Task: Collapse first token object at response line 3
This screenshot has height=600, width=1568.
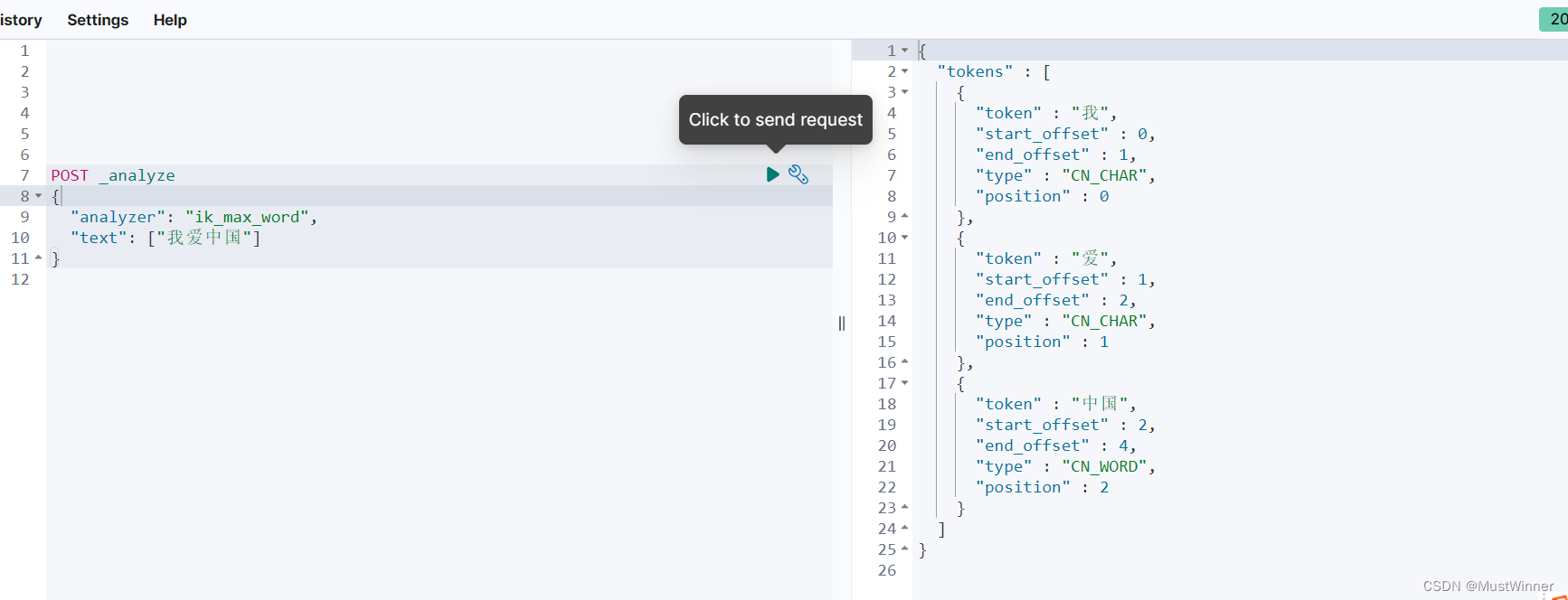Action: click(x=904, y=92)
